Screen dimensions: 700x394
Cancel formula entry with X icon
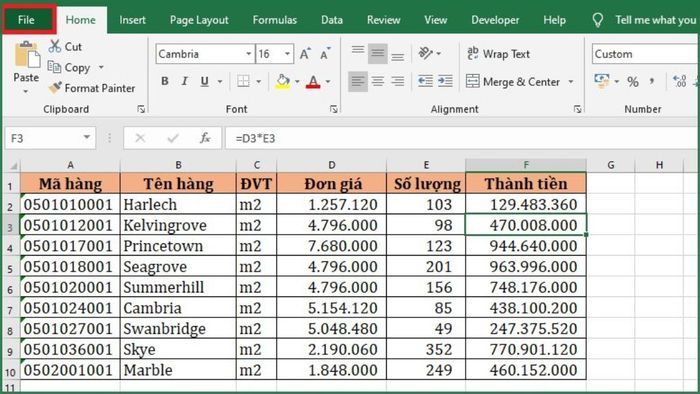pos(140,138)
